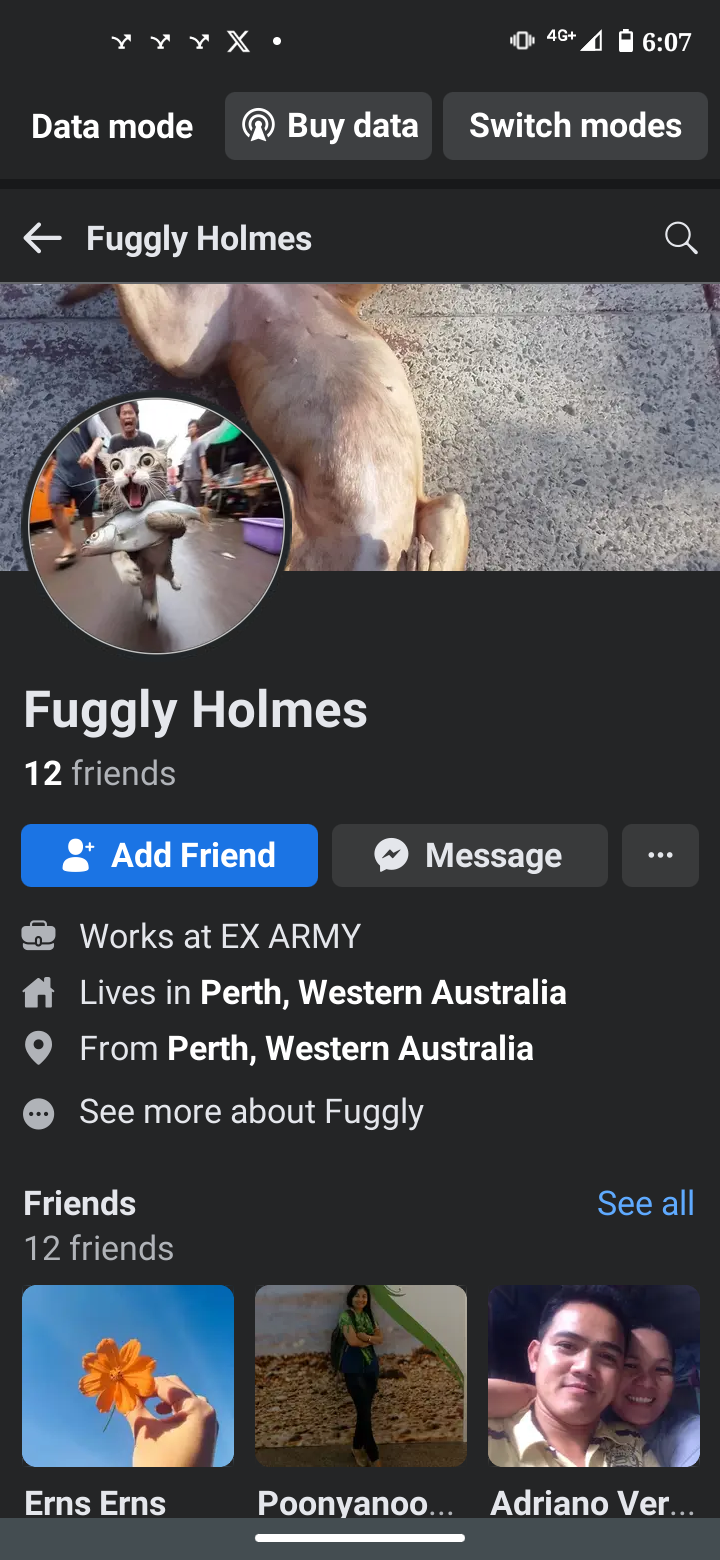
Task: Tap the location pin From icon
Action: pos(38,1049)
